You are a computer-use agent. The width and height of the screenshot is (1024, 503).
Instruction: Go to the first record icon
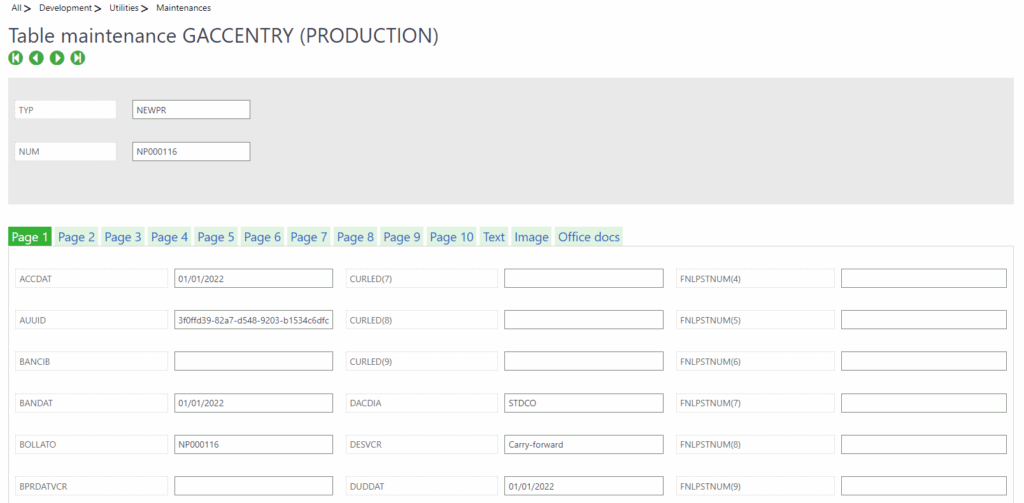pos(15,59)
